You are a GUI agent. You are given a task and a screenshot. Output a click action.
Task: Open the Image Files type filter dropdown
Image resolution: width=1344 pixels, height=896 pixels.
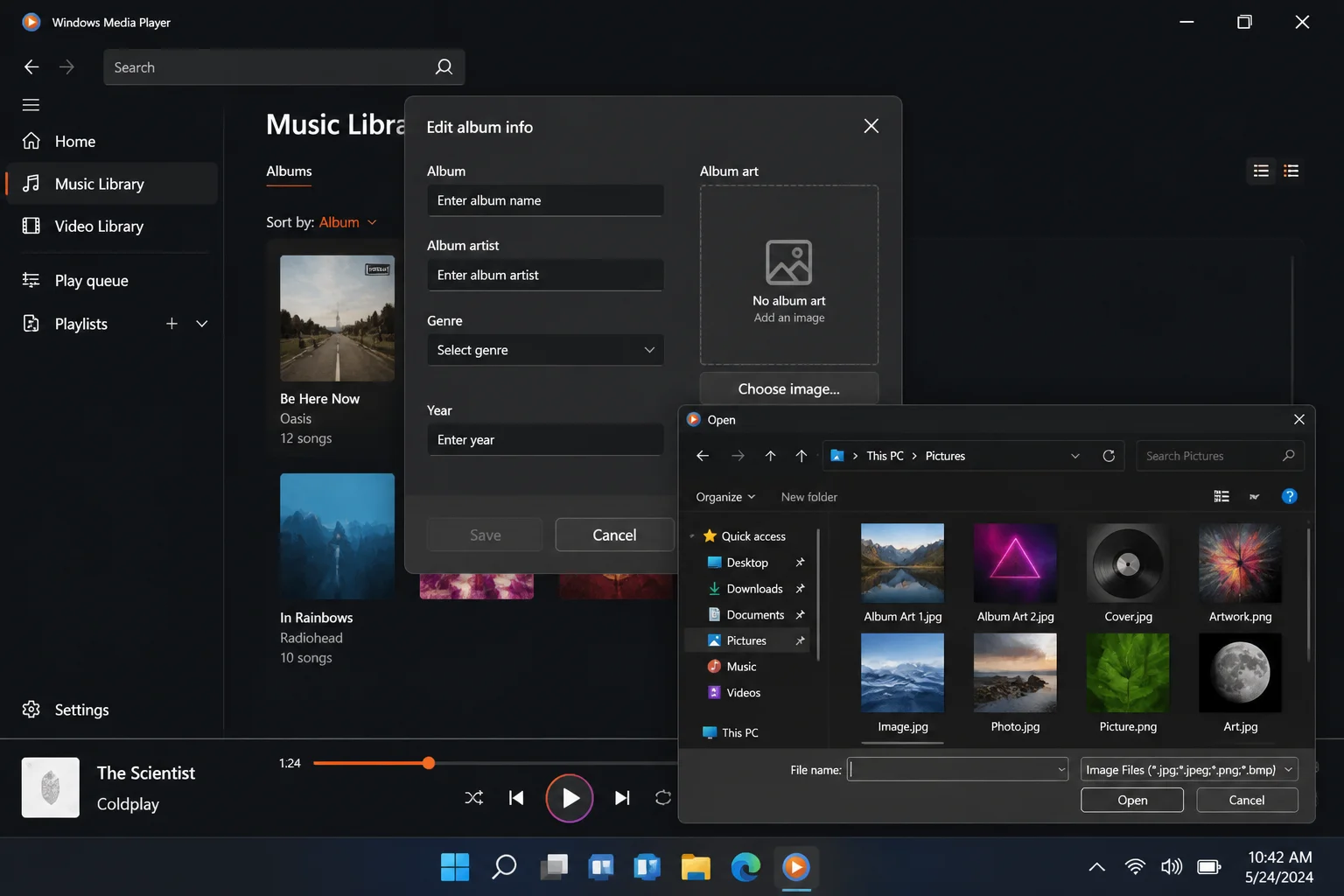click(x=1189, y=770)
